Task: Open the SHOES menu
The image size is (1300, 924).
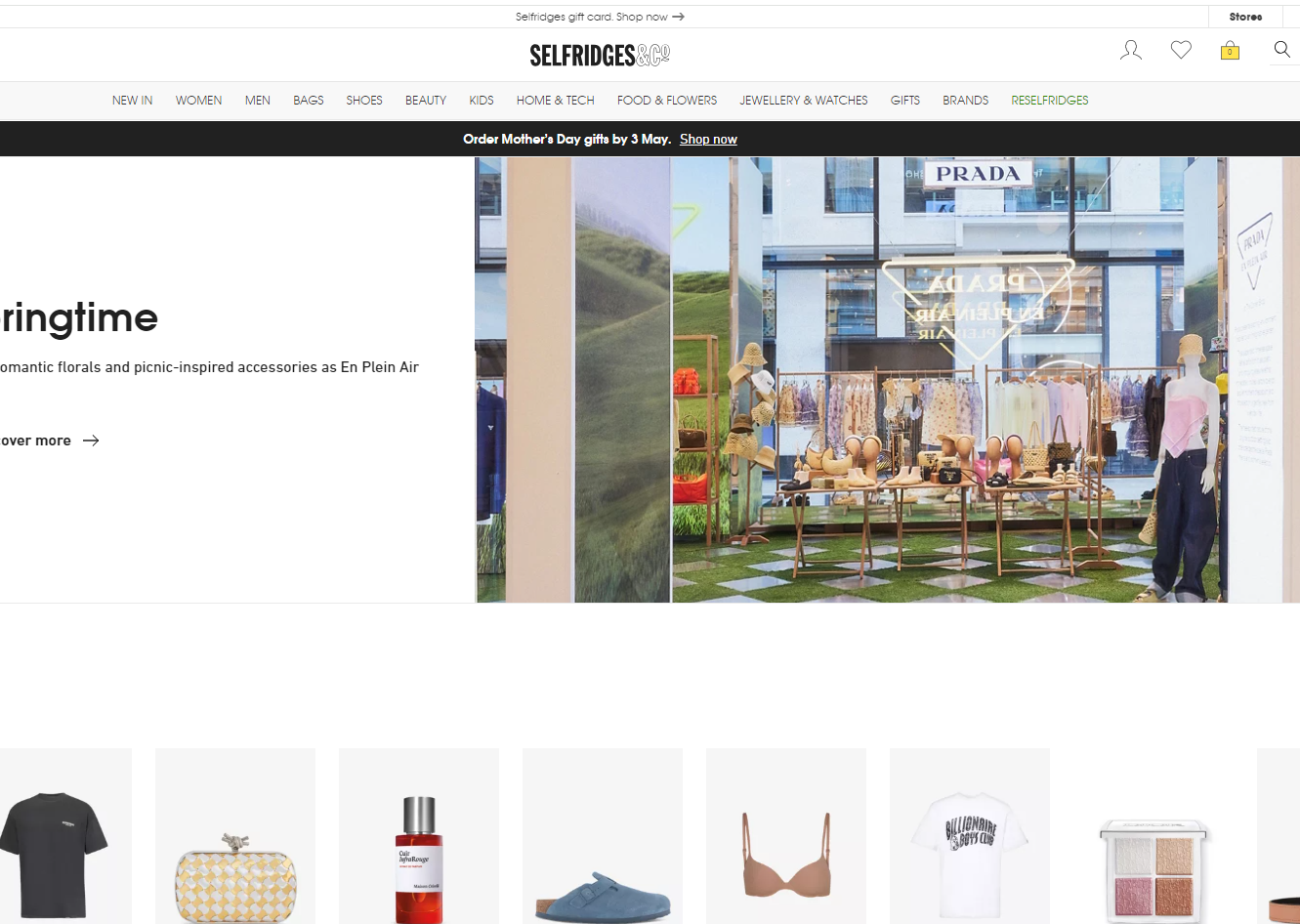Action: 364,101
